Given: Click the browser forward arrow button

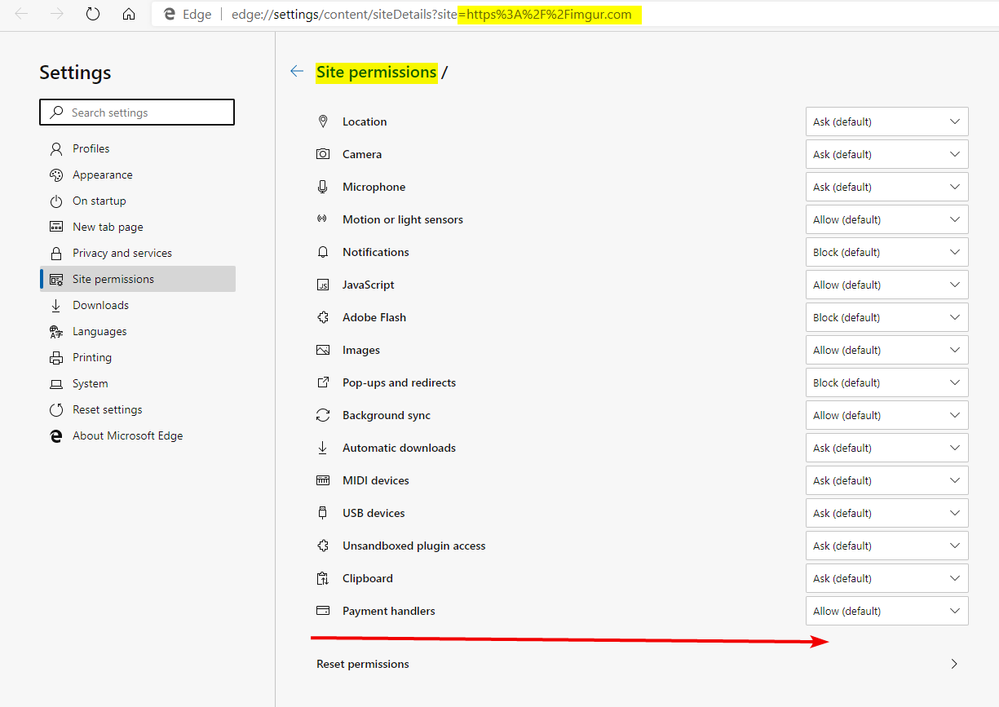Looking at the screenshot, I should [57, 14].
